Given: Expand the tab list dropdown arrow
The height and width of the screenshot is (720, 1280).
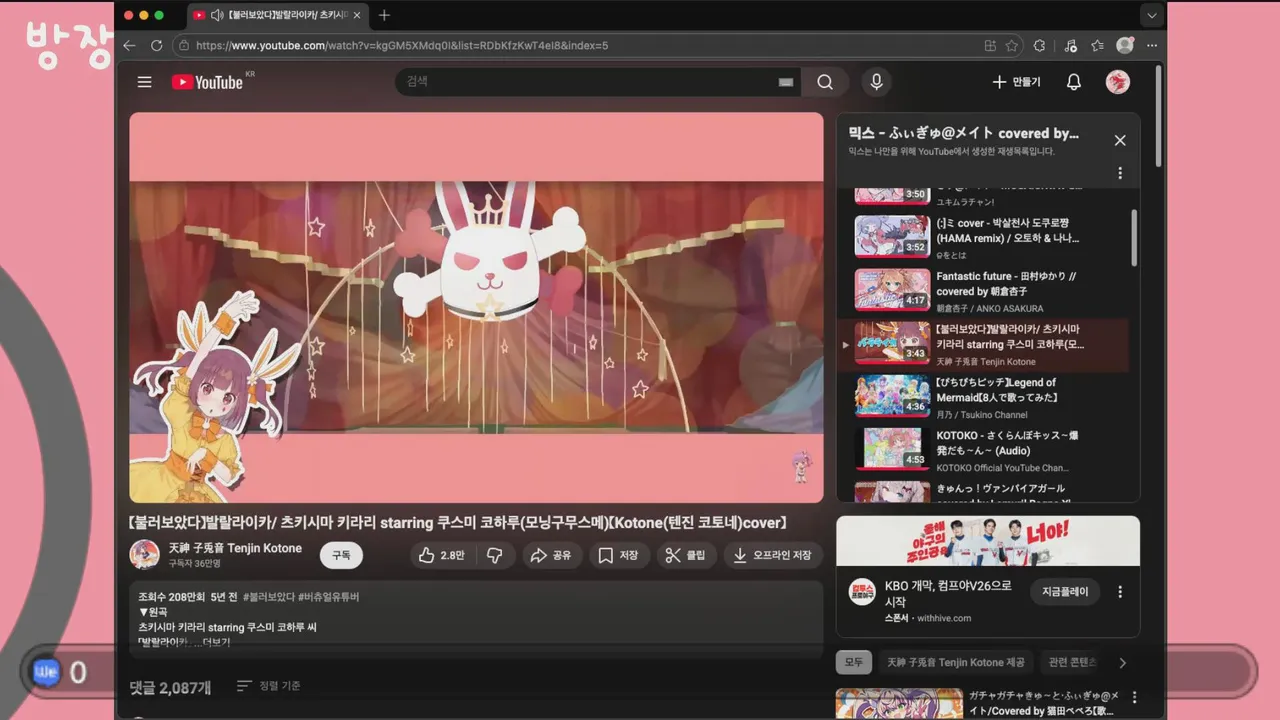Looking at the screenshot, I should [x=1152, y=15].
